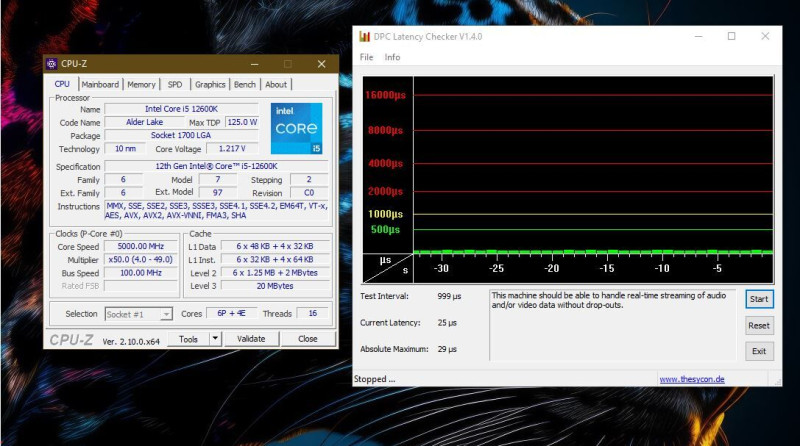Click the processor name field Intel Core i5 12600K
The width and height of the screenshot is (800, 446).
[181, 109]
